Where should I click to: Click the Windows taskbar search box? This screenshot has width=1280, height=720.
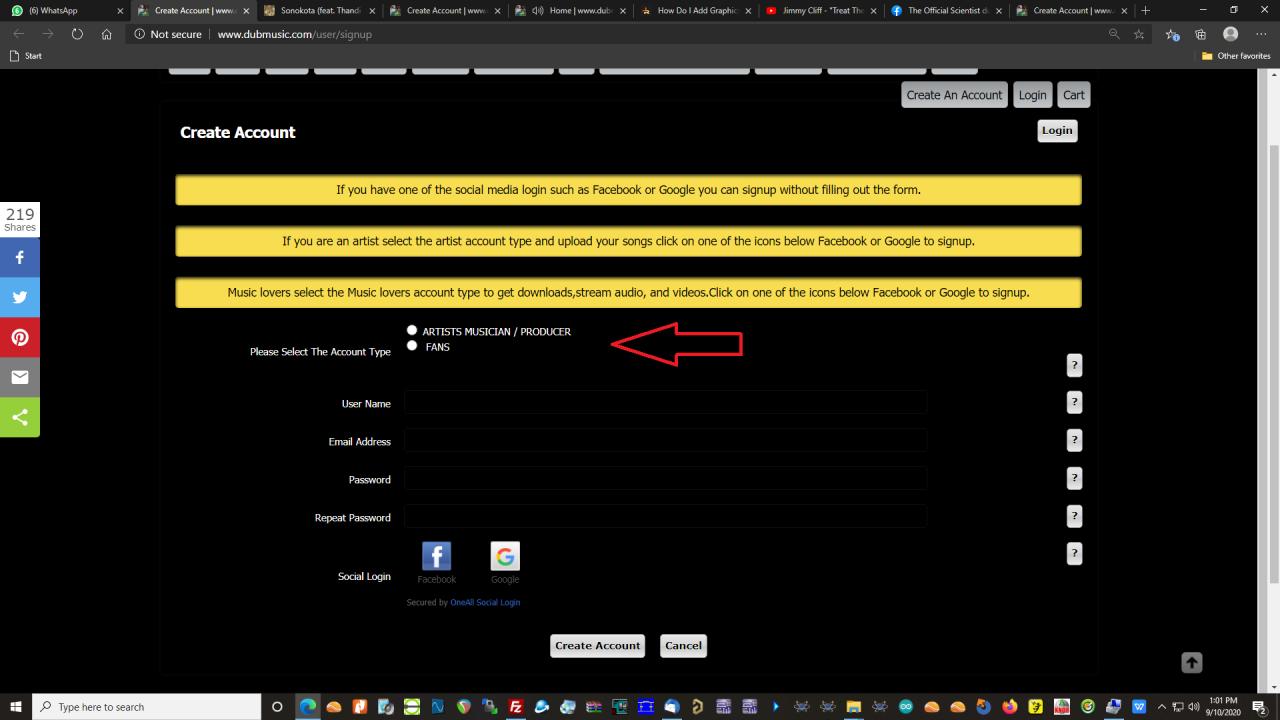pyautogui.click(x=147, y=707)
